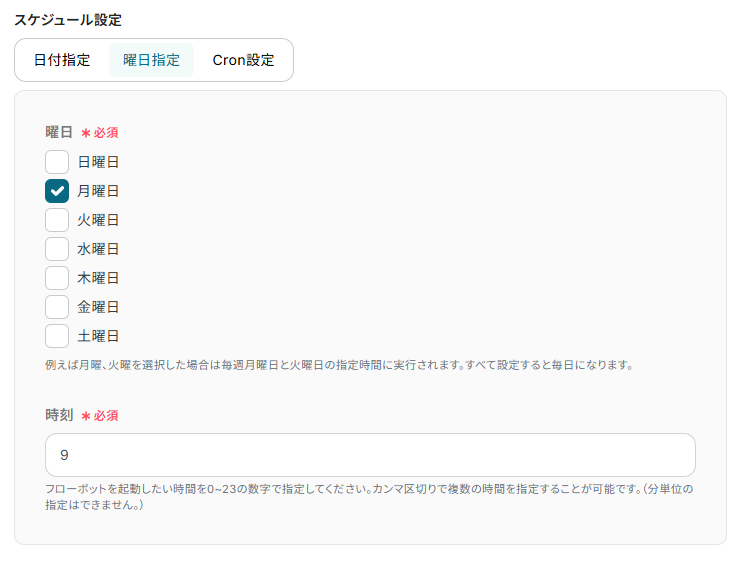Select the 木曜日 checkbox
This screenshot has height=562, width=744.
click(x=57, y=278)
